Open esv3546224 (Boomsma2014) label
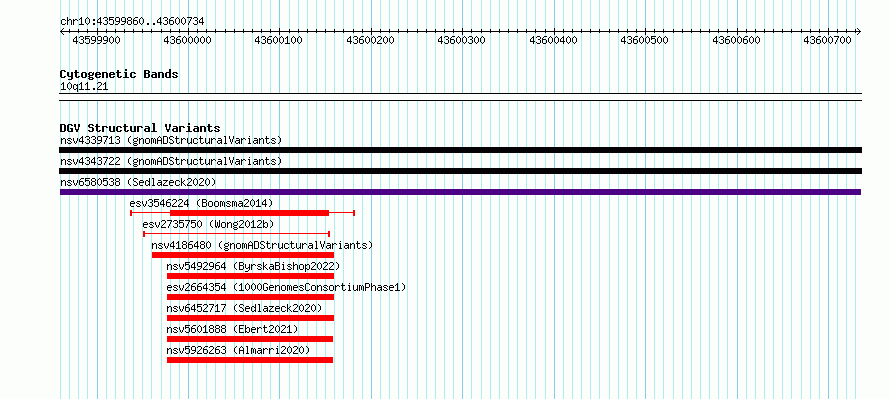Viewport: 890px width, 399px height. click(201, 203)
